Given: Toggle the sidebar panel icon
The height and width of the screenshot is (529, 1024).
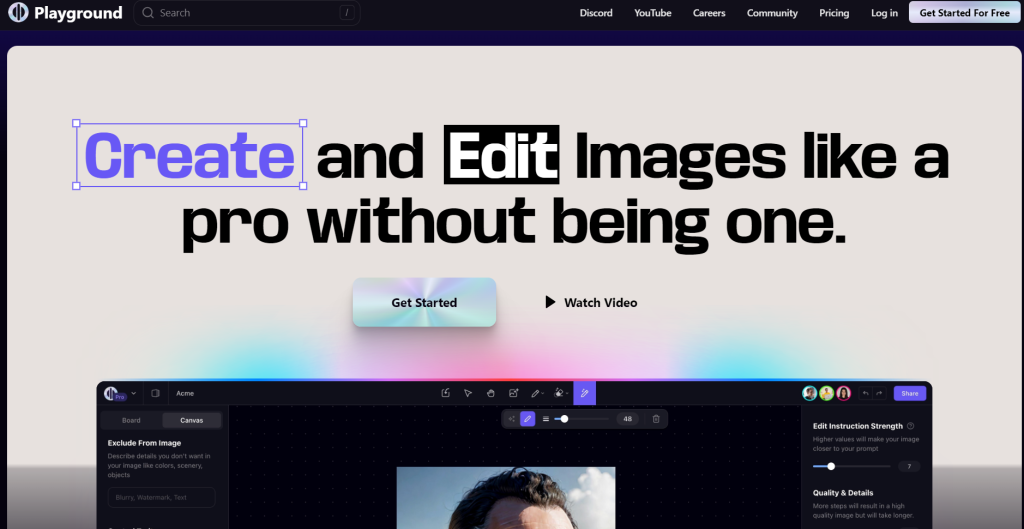Looking at the screenshot, I should pos(155,393).
